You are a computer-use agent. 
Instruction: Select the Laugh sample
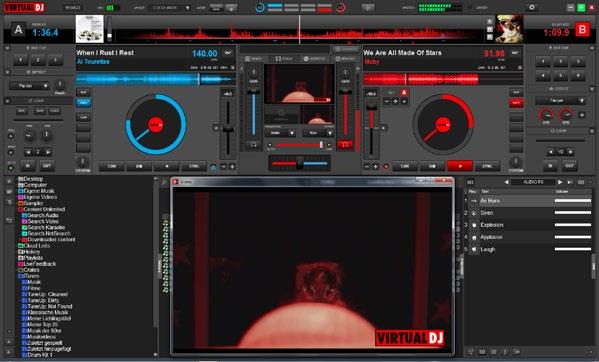pyautogui.click(x=529, y=249)
